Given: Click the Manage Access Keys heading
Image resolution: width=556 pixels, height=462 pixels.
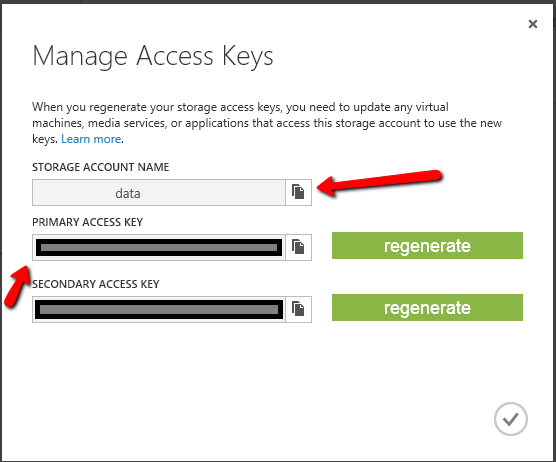Looking at the screenshot, I should (x=153, y=56).
